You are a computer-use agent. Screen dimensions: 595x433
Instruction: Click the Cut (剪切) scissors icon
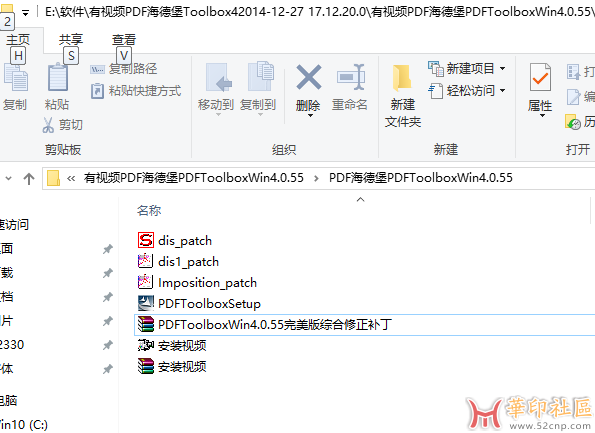click(x=48, y=125)
